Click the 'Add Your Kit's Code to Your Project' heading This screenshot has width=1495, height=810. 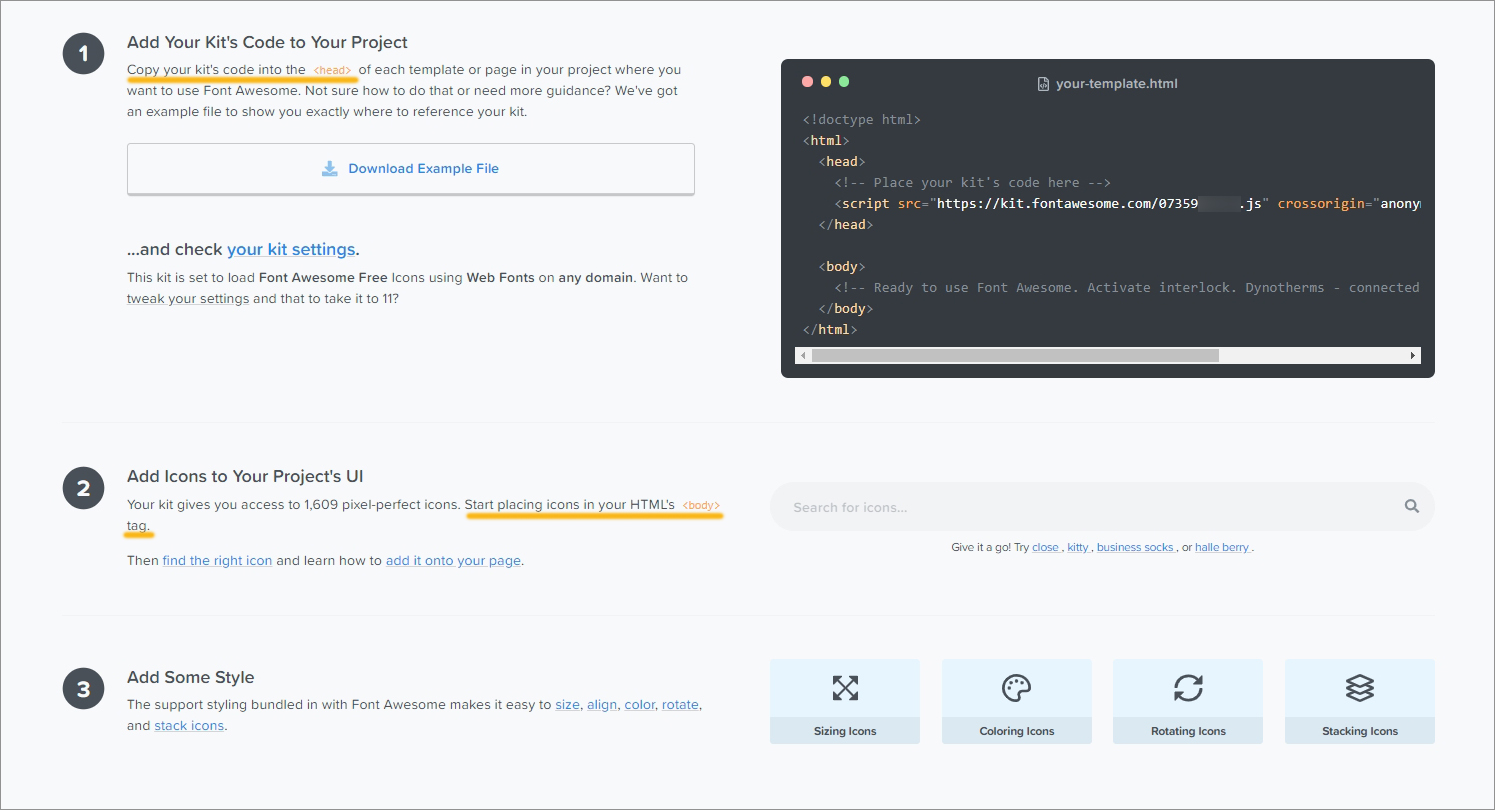coord(267,43)
